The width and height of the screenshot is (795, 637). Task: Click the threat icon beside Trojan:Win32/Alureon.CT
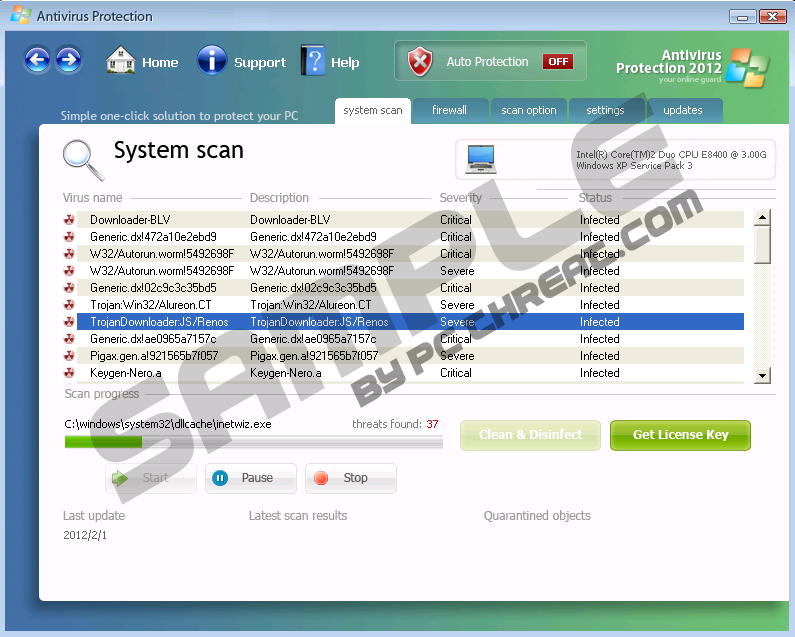click(69, 305)
